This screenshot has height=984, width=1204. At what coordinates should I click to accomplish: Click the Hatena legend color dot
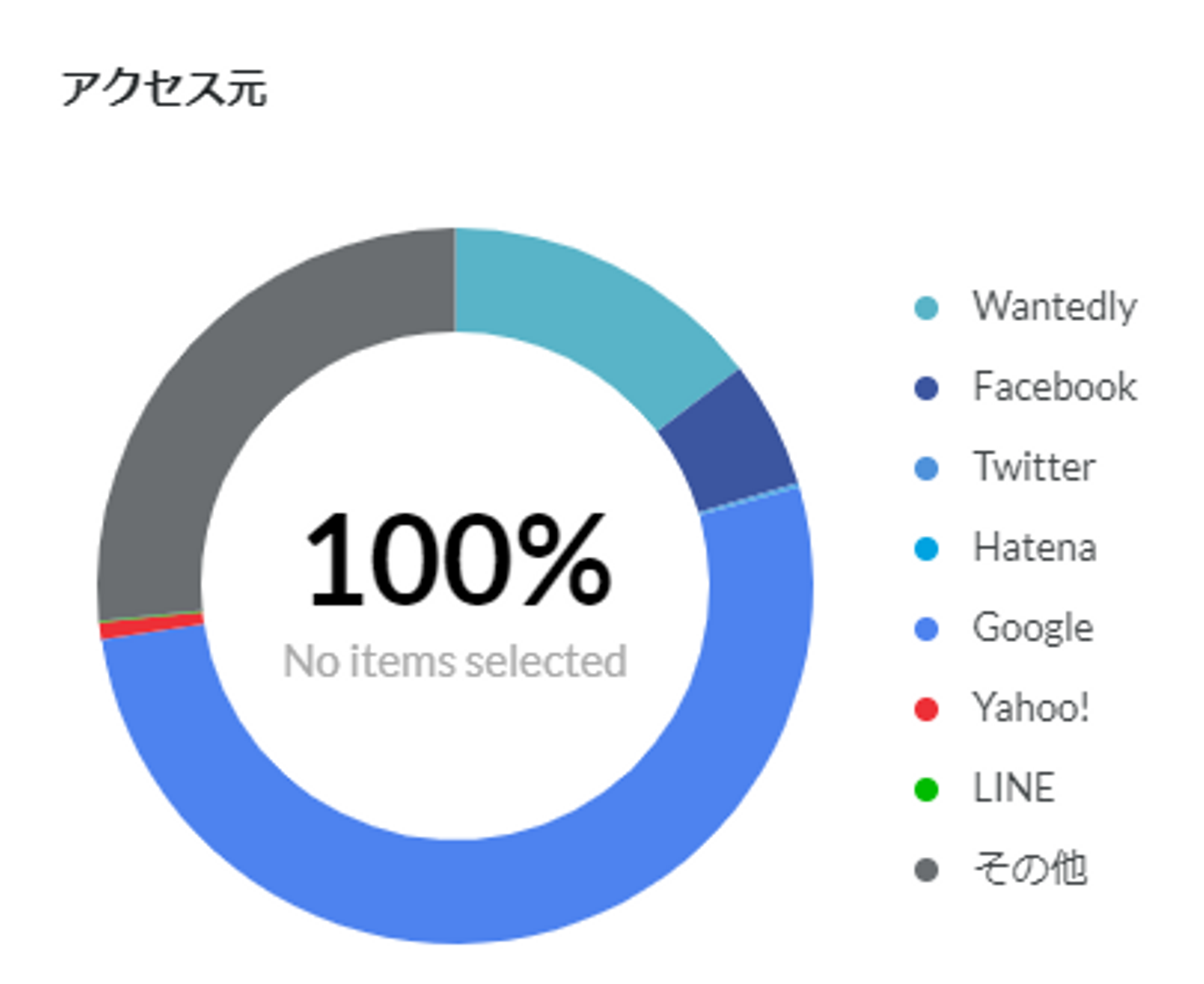(926, 548)
